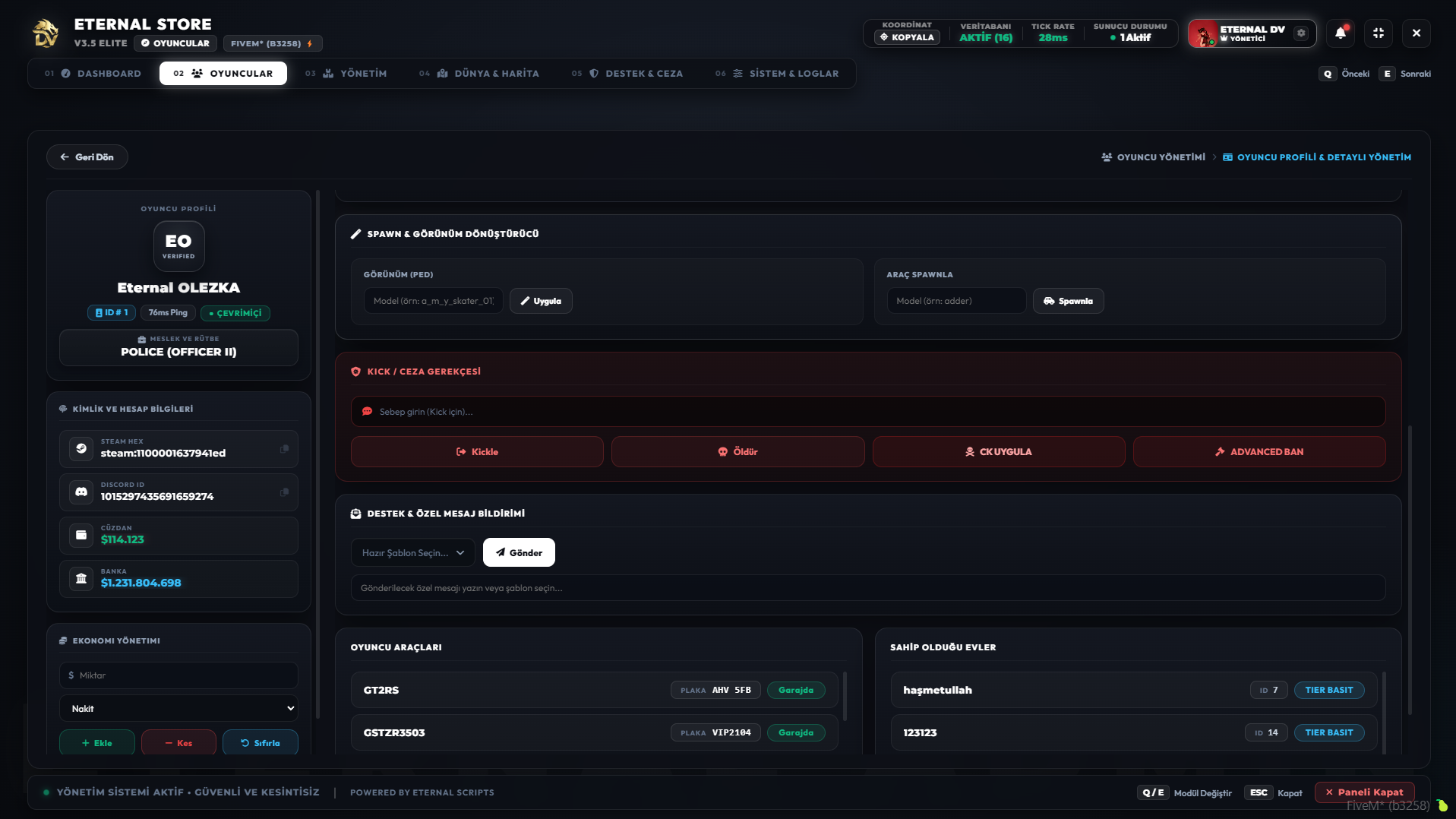The height and width of the screenshot is (819, 1456).
Task: Open the Hazır Şablon Seçin dropdown
Action: (x=413, y=552)
